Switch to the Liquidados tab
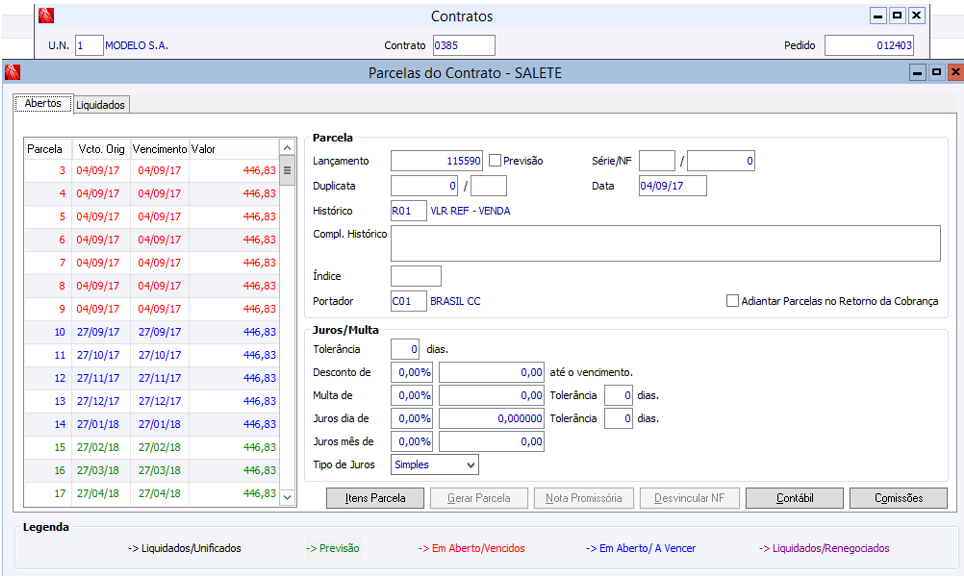The image size is (964, 577). 101,105
